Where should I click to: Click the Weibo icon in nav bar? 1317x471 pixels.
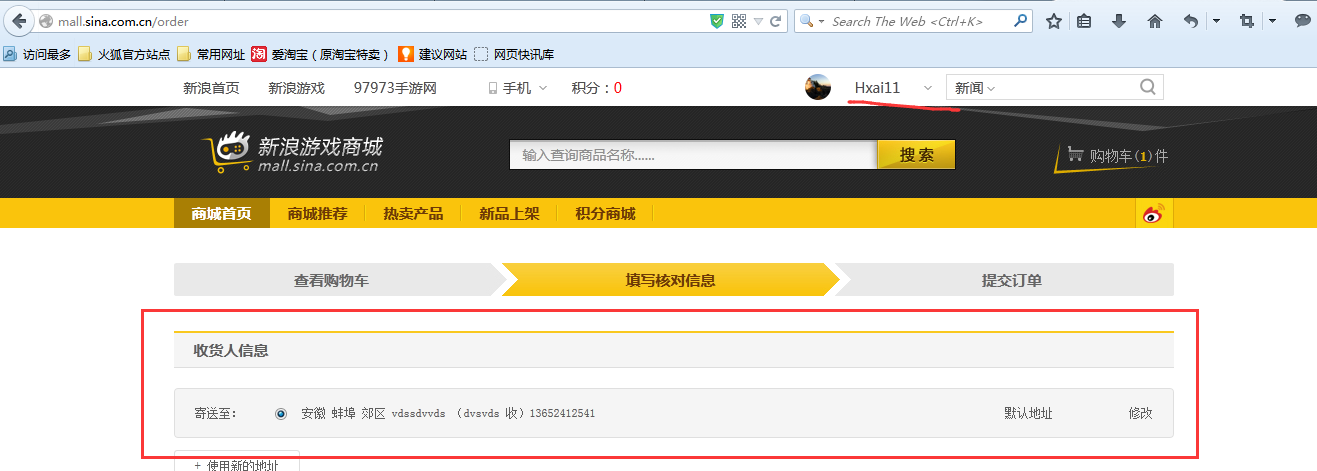(x=1155, y=213)
